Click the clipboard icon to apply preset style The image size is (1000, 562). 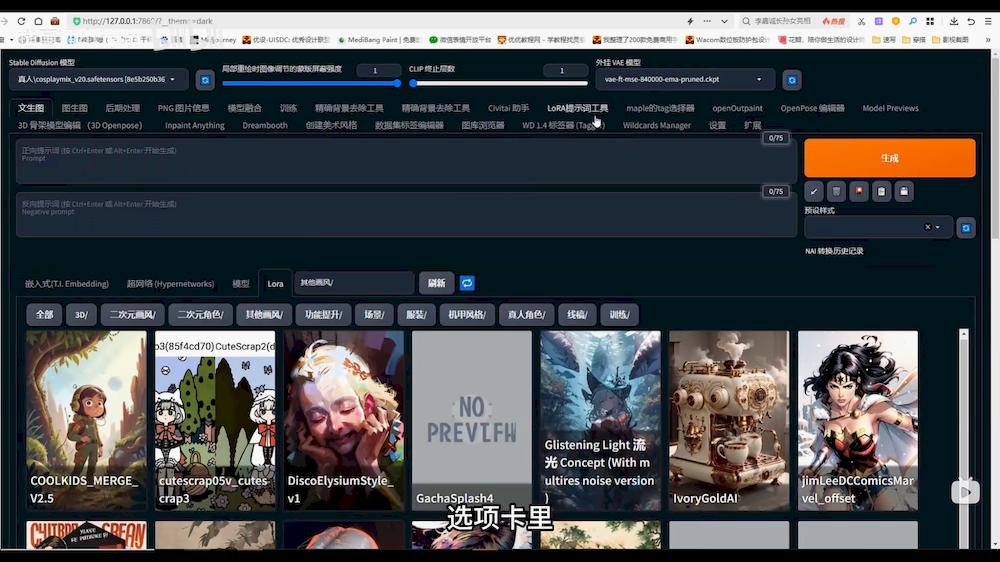coord(881,191)
